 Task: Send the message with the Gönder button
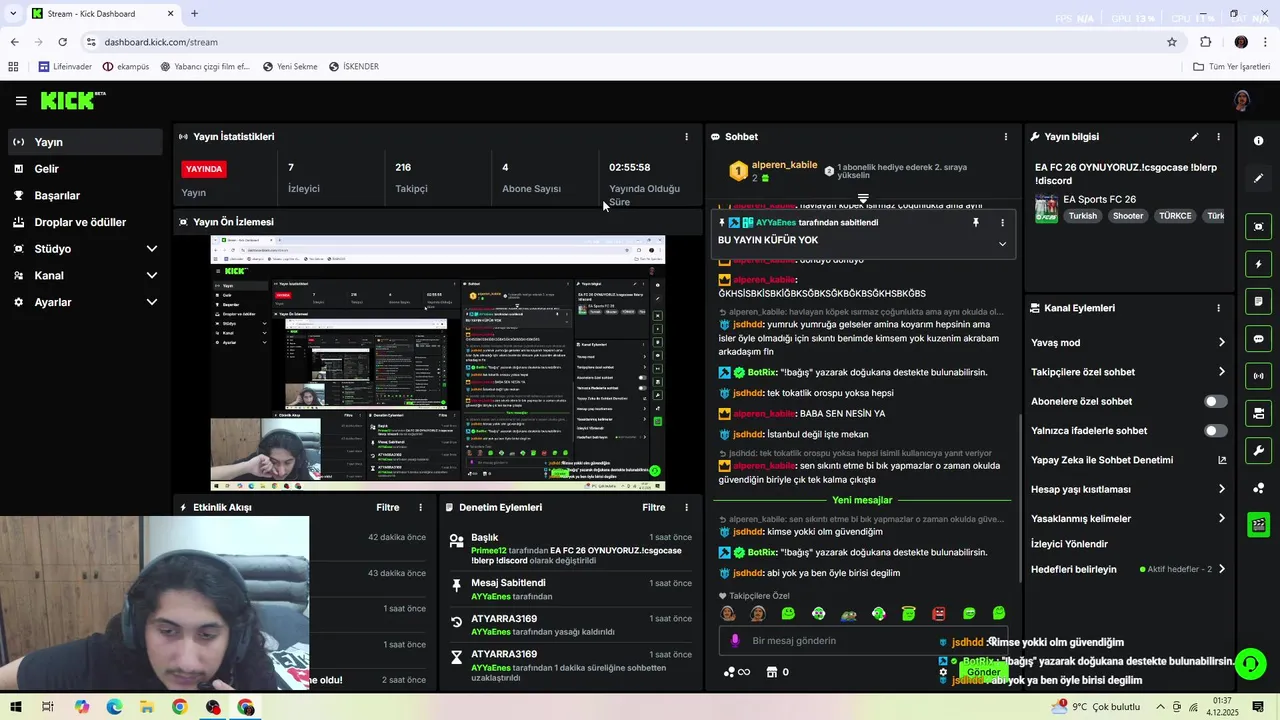point(984,672)
